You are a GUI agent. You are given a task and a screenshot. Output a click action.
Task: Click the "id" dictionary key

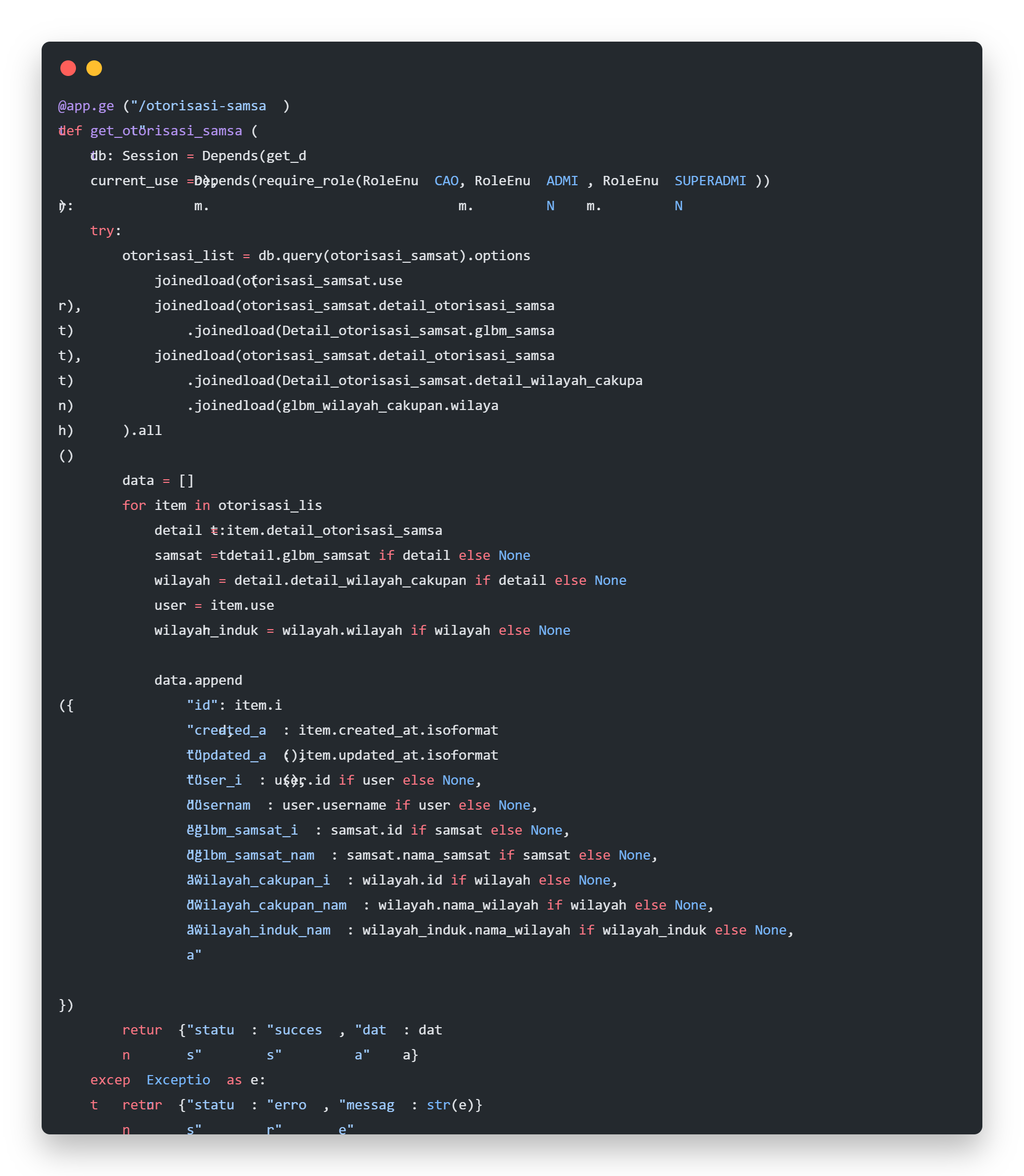pyautogui.click(x=202, y=705)
